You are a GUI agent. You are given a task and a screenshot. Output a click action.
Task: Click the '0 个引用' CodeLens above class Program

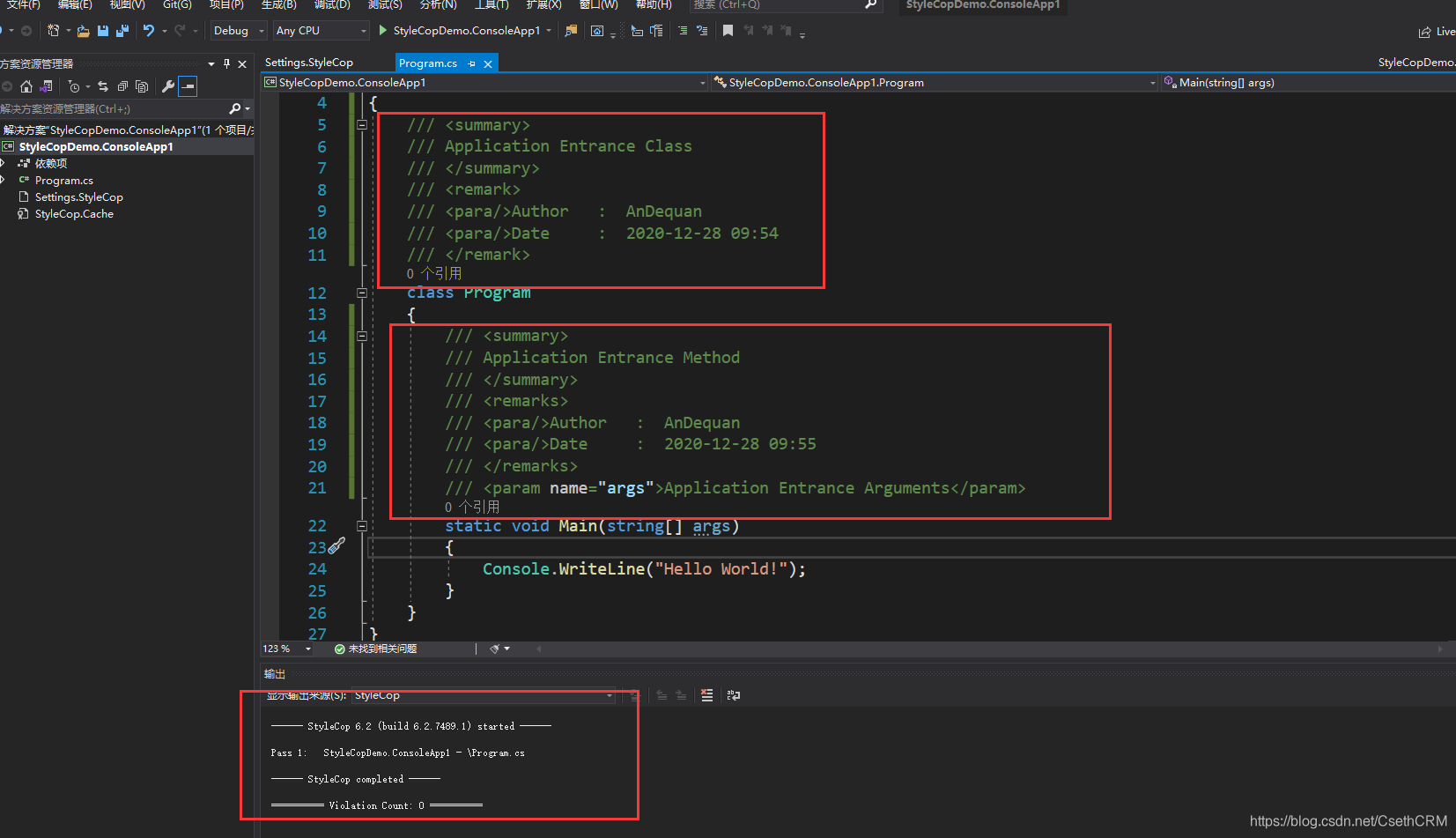(x=434, y=274)
